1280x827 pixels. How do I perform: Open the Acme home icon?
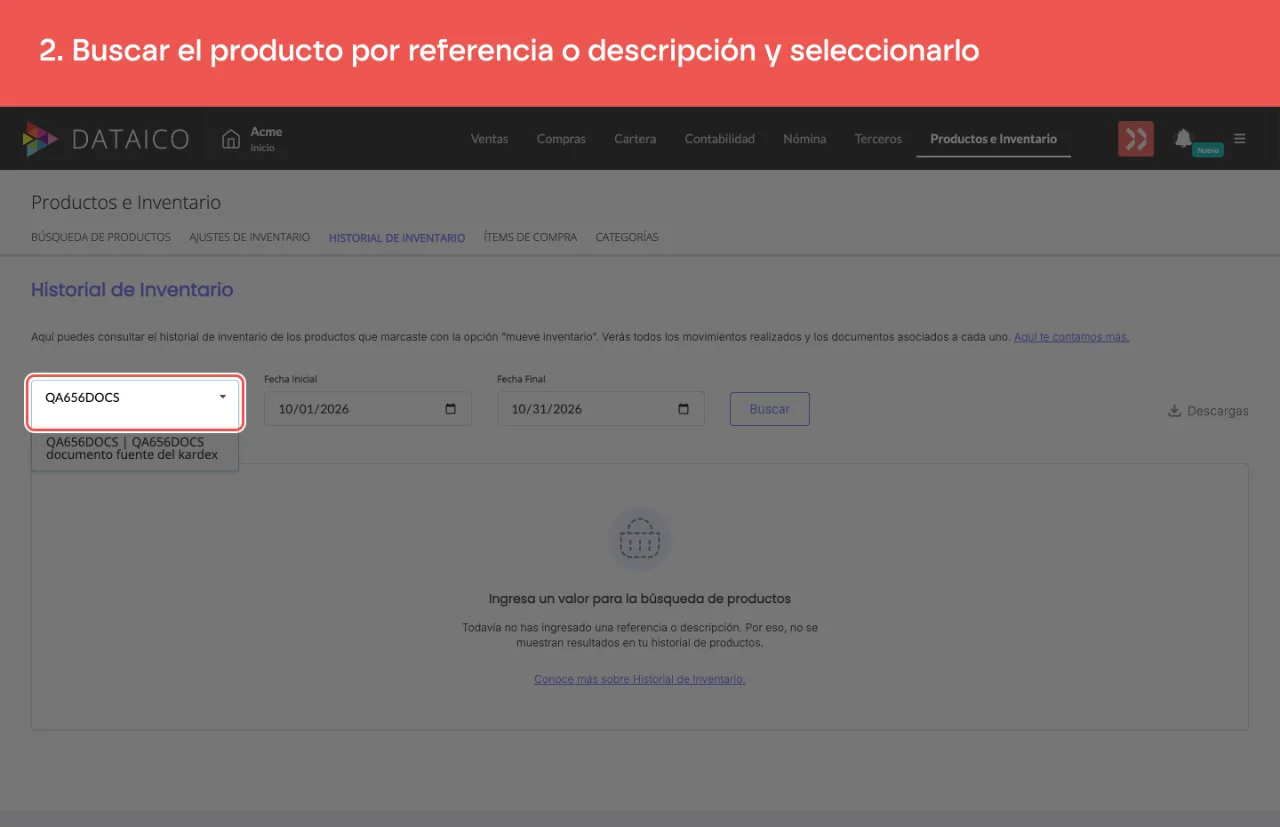click(231, 139)
